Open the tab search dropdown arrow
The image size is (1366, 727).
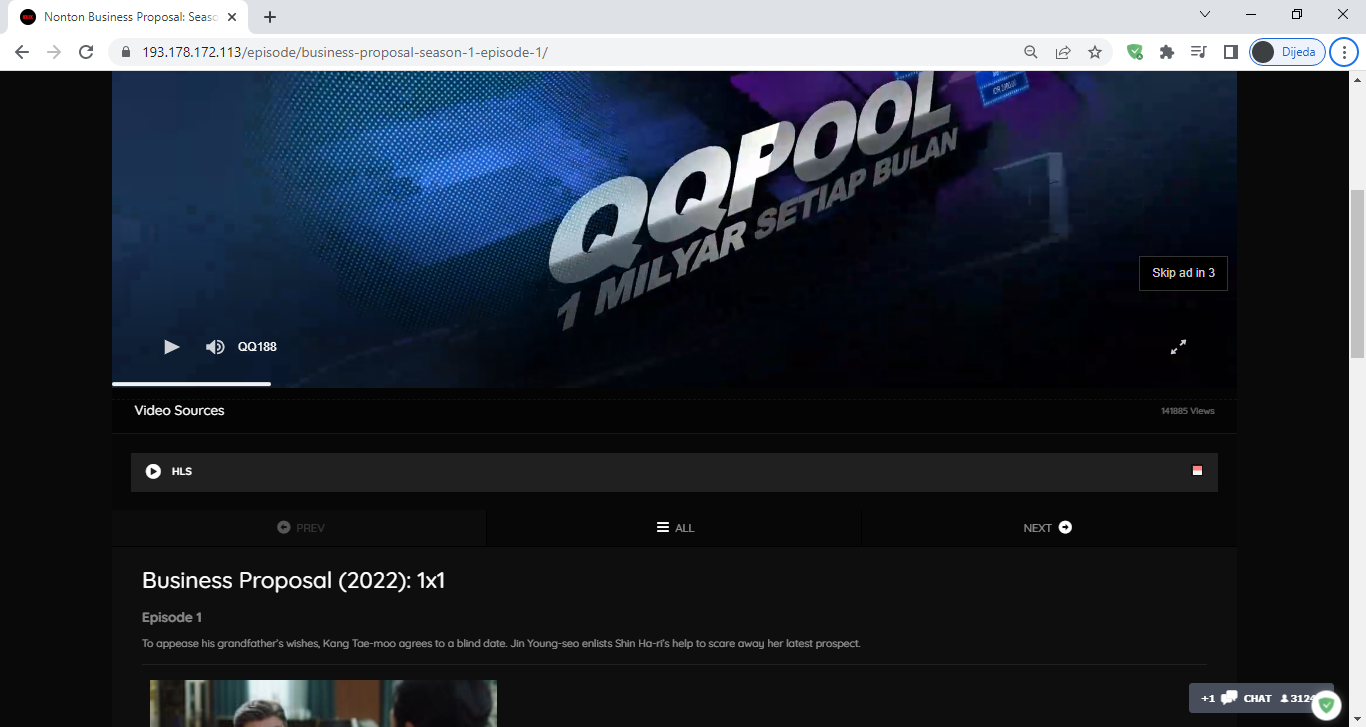(x=1205, y=15)
